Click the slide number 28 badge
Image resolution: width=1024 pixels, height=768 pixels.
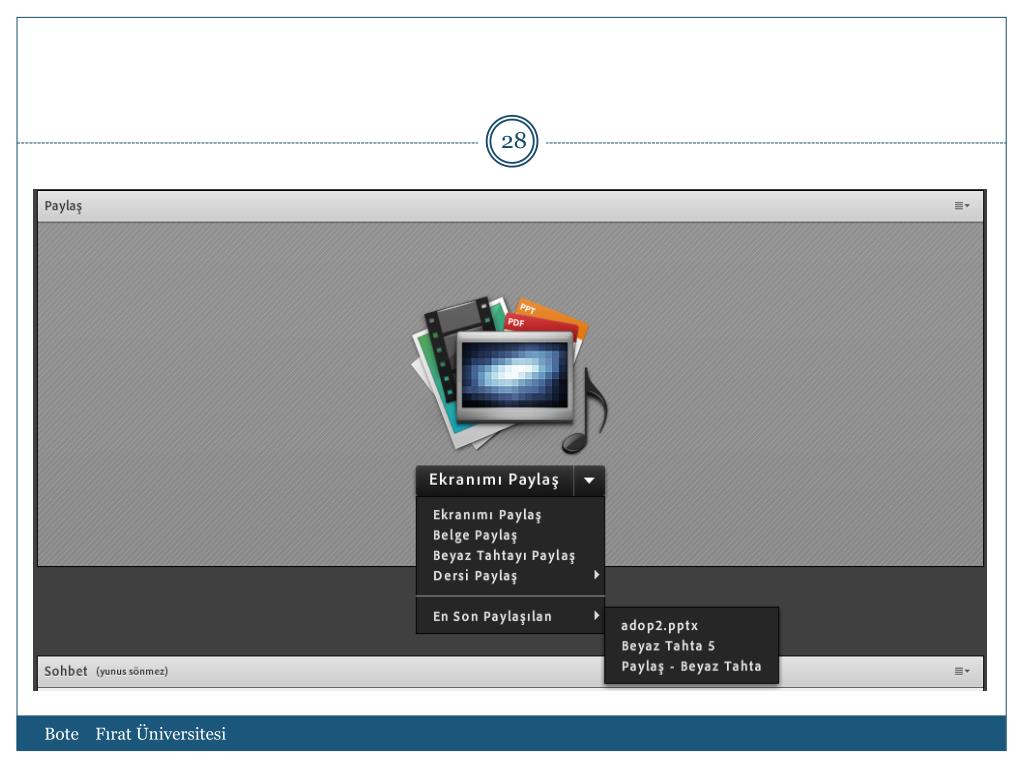[512, 141]
